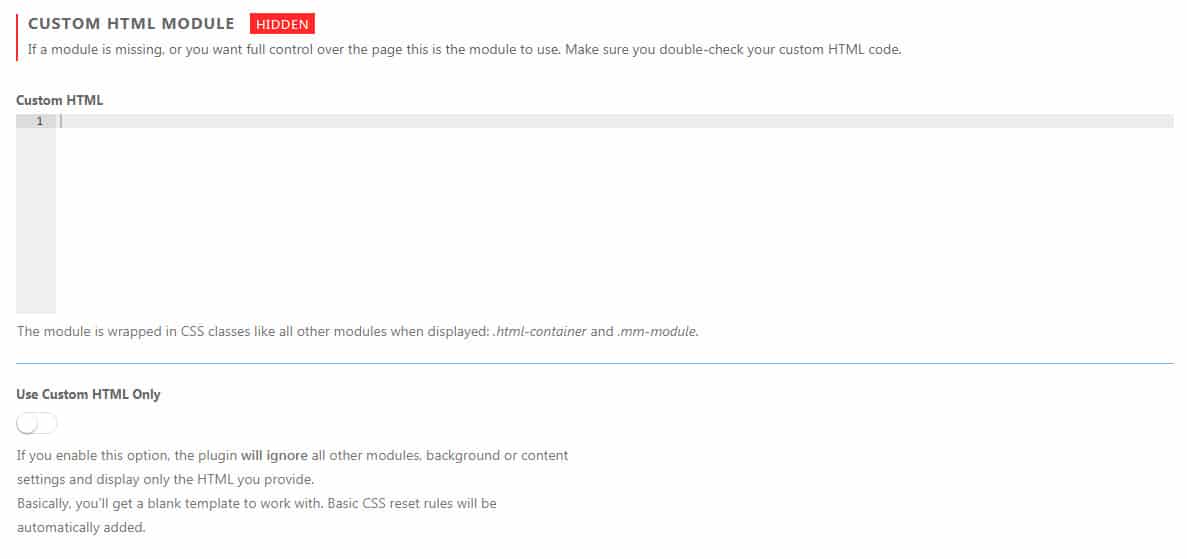Click 'settings and display only the HTML' line
The height and width of the screenshot is (559, 1187).
coord(165,480)
